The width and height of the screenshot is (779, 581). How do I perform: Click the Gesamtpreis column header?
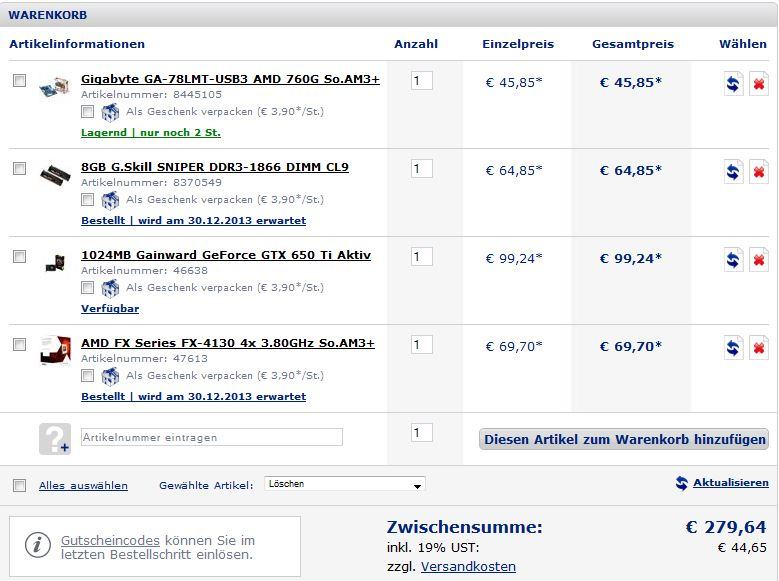[x=633, y=44]
